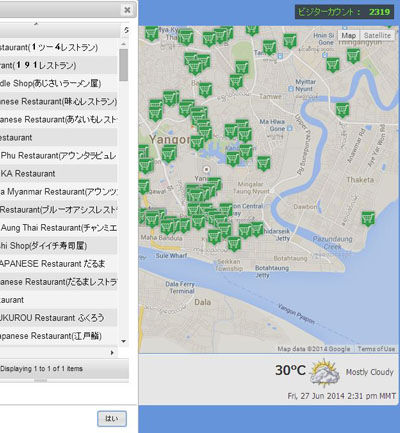Select the cart marker beside Ma Hlwa Gone river bend
Screen dimensions: 400x433
342,110
